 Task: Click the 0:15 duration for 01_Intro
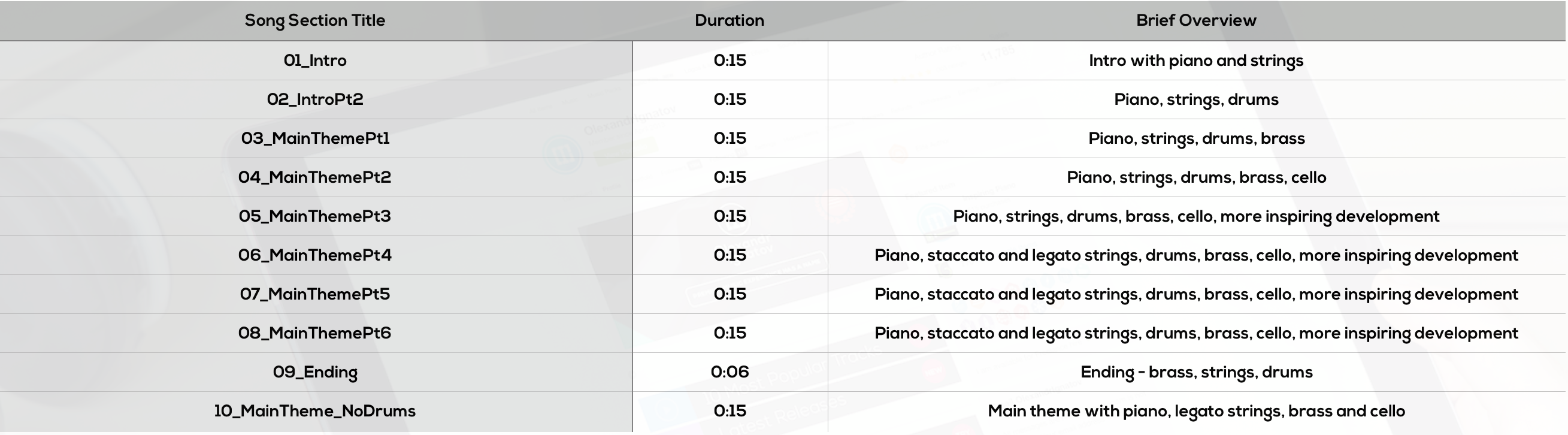coord(729,61)
